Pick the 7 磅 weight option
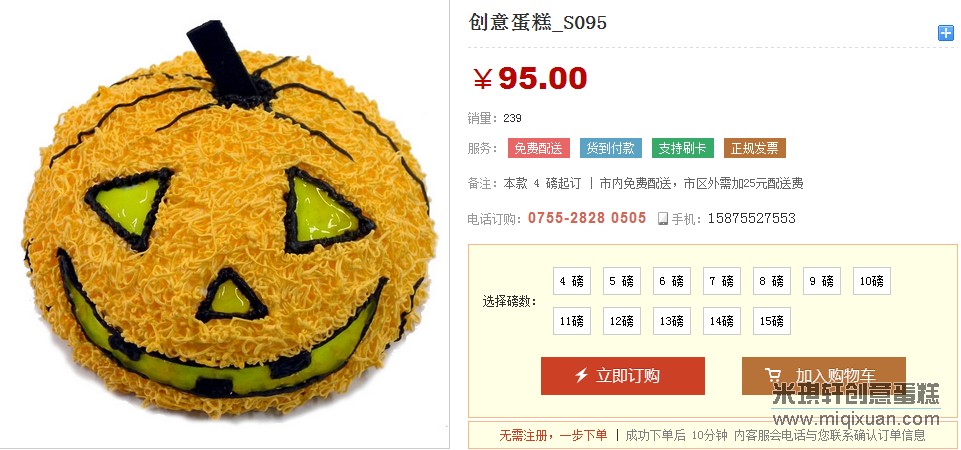The width and height of the screenshot is (961, 450). tap(722, 281)
